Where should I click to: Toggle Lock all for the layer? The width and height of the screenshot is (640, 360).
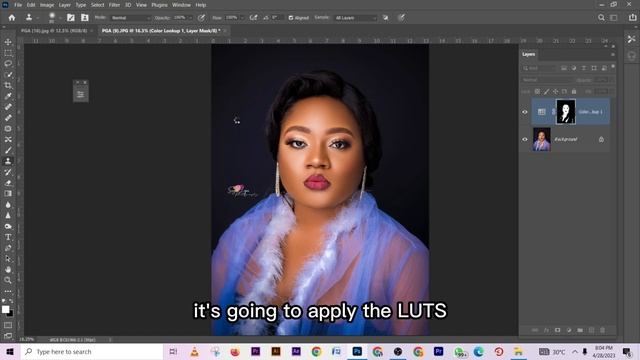tap(574, 91)
